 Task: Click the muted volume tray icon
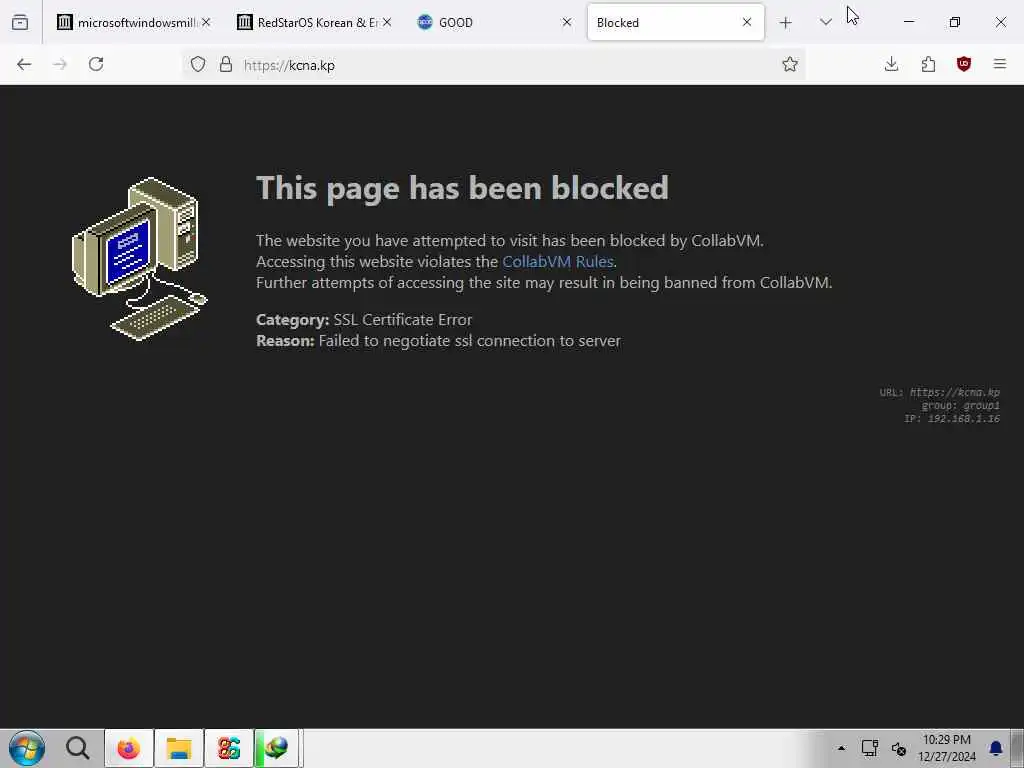pos(899,748)
